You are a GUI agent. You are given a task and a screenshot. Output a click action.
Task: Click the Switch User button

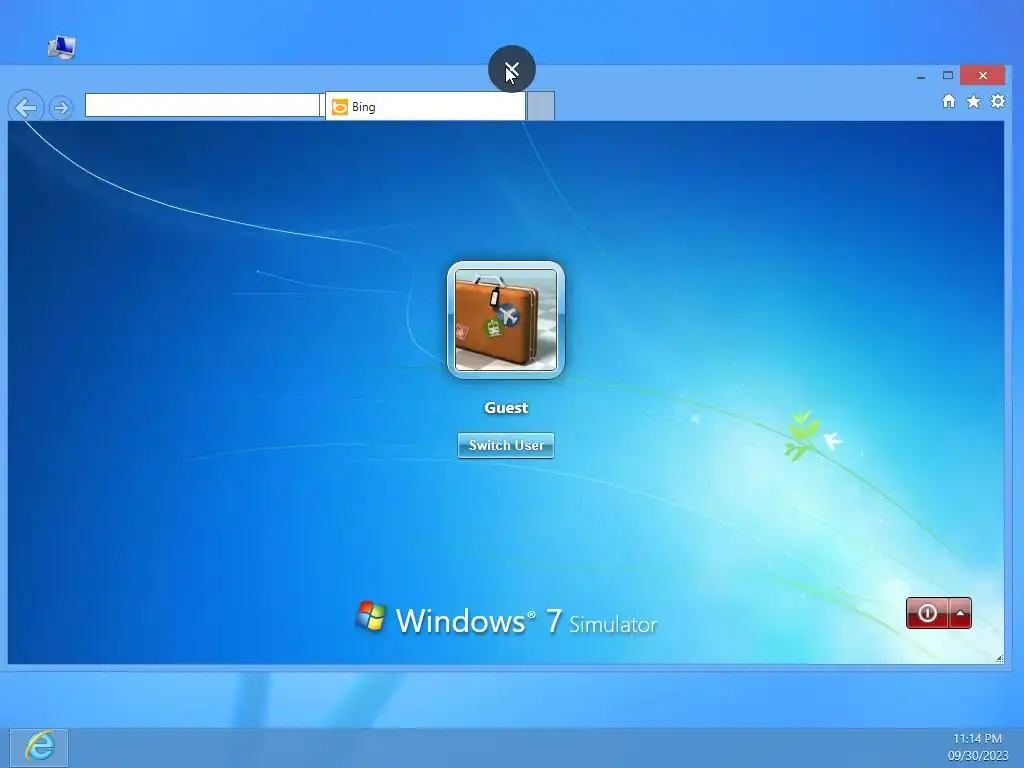(x=505, y=445)
